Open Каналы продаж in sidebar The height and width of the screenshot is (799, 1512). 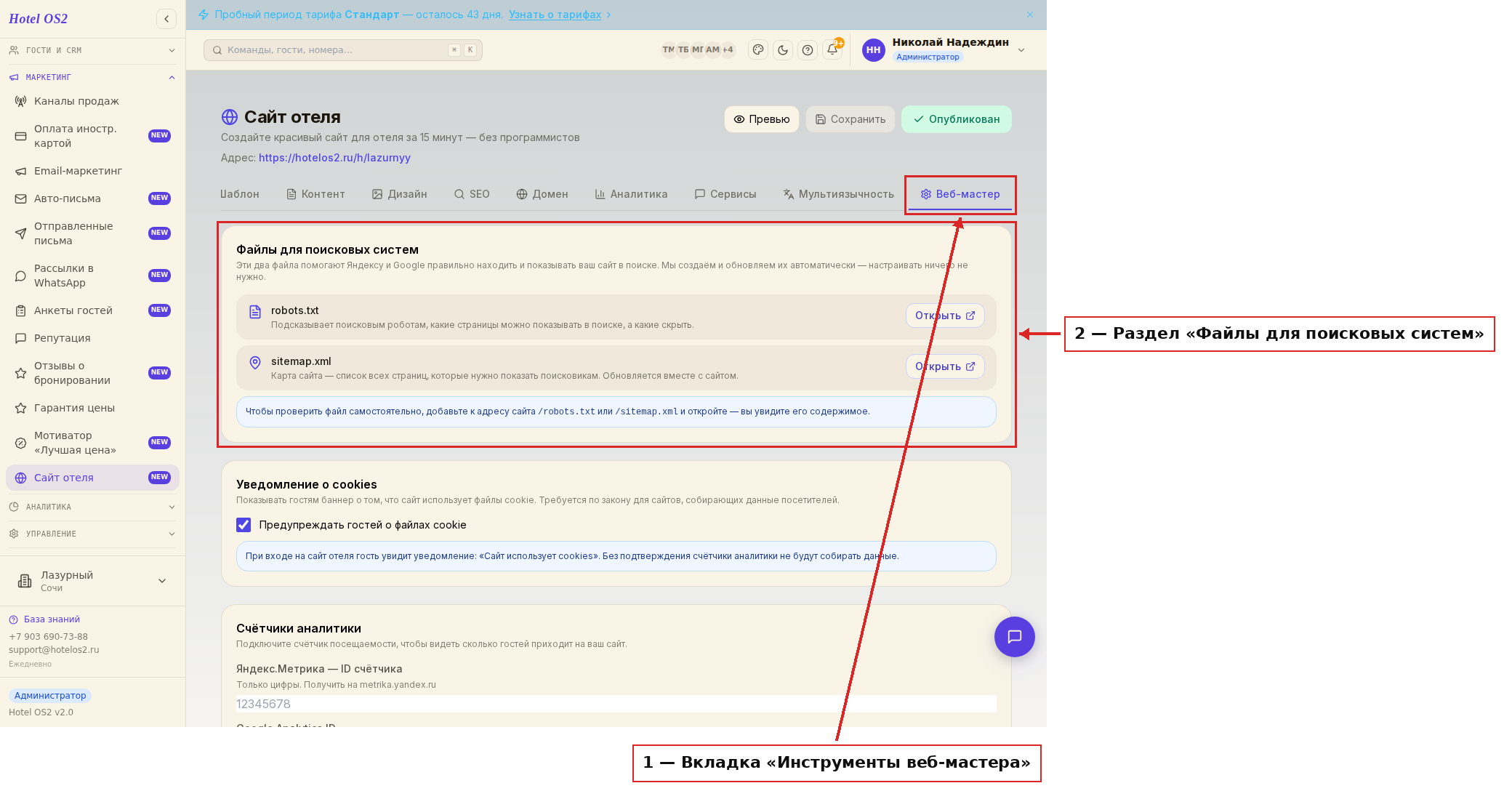92,101
